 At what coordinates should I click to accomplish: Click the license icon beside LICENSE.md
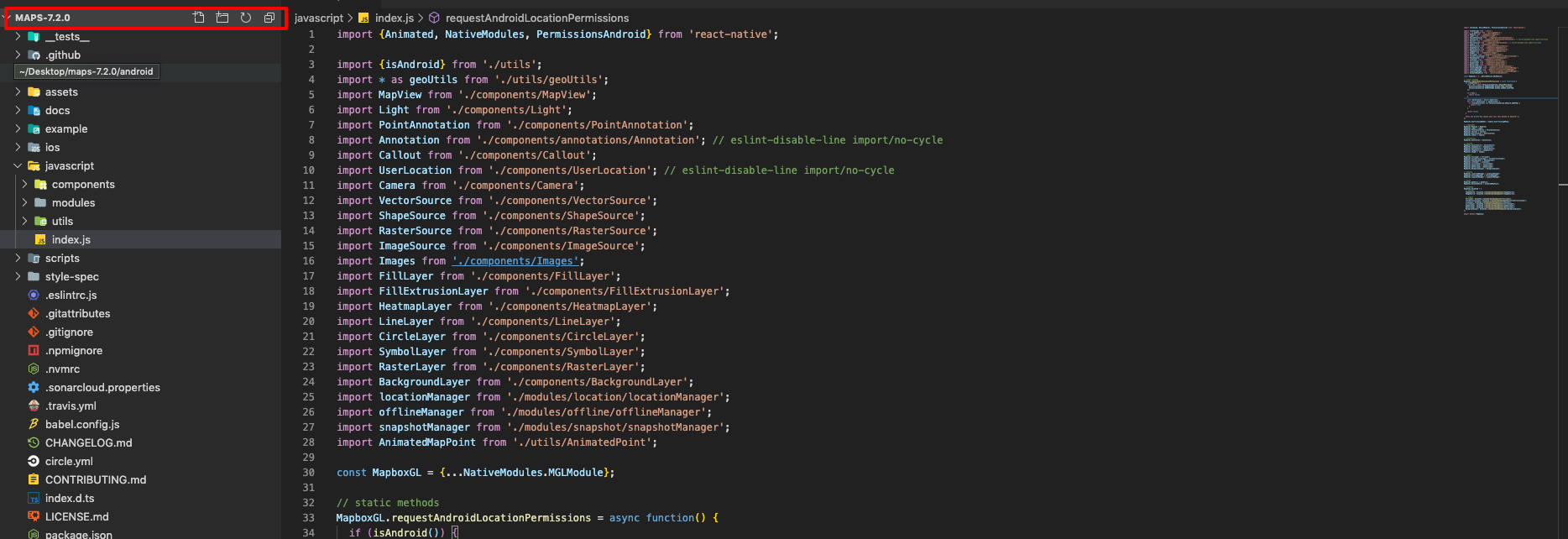(34, 517)
